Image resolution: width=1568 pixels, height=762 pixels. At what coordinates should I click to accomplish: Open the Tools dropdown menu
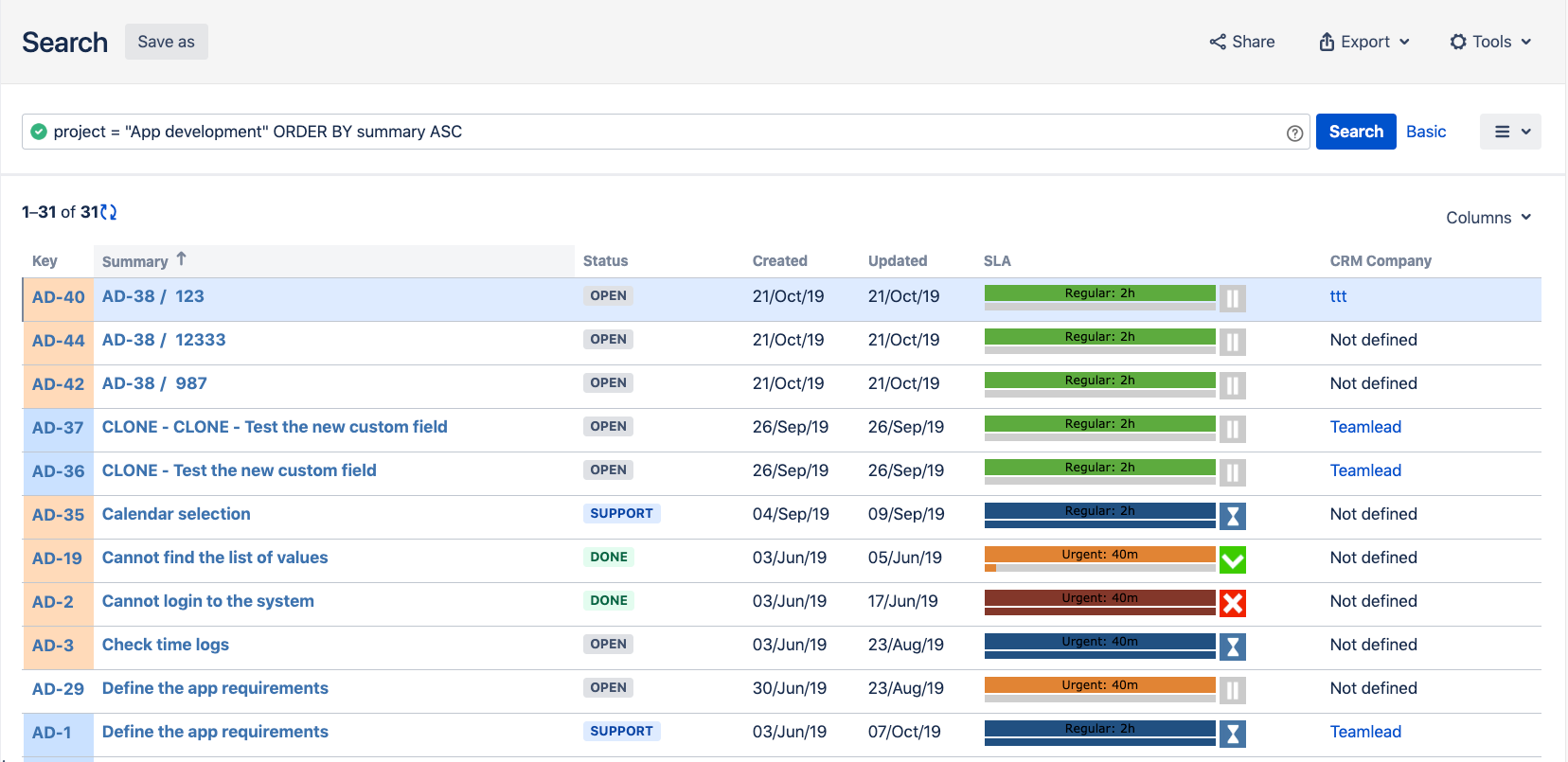(1490, 42)
